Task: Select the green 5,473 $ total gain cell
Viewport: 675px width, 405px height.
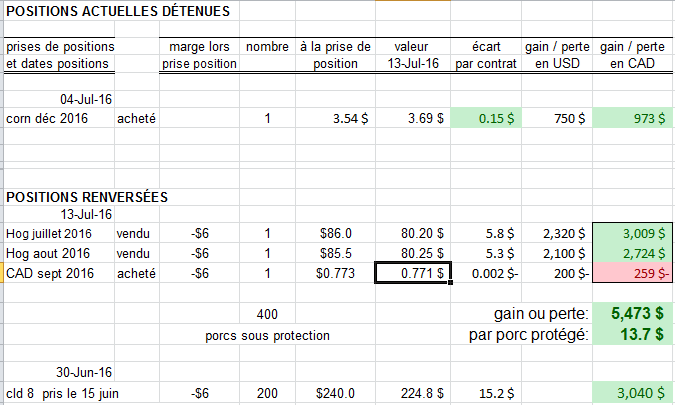Action: click(x=633, y=314)
